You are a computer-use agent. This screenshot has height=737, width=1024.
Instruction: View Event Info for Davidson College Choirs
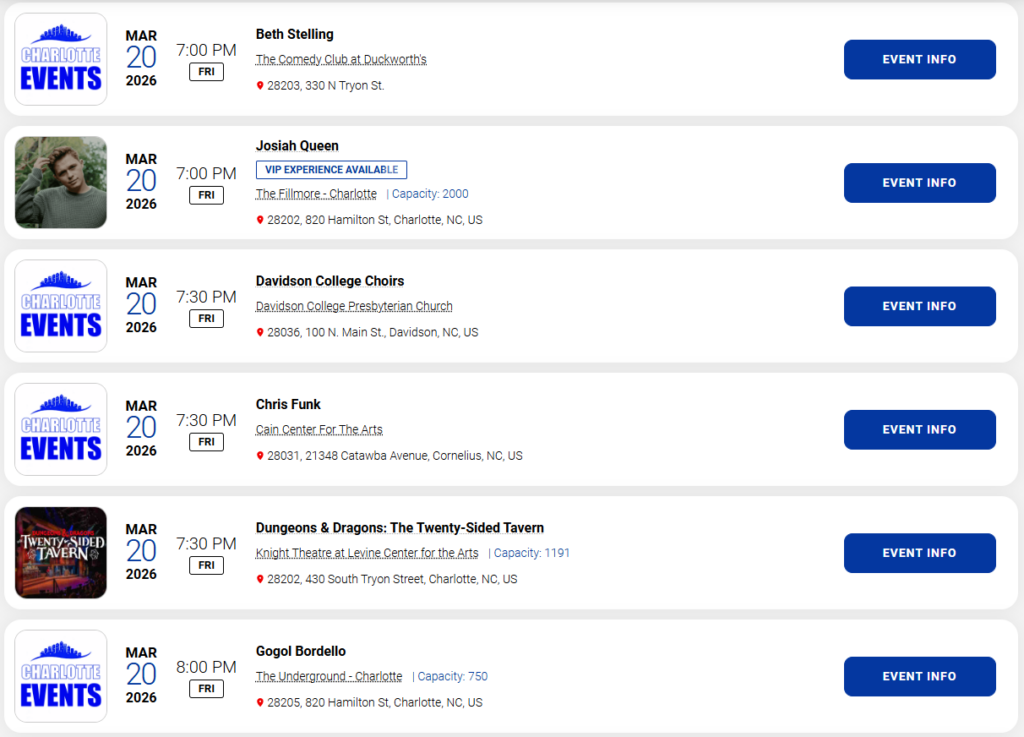[x=919, y=306]
